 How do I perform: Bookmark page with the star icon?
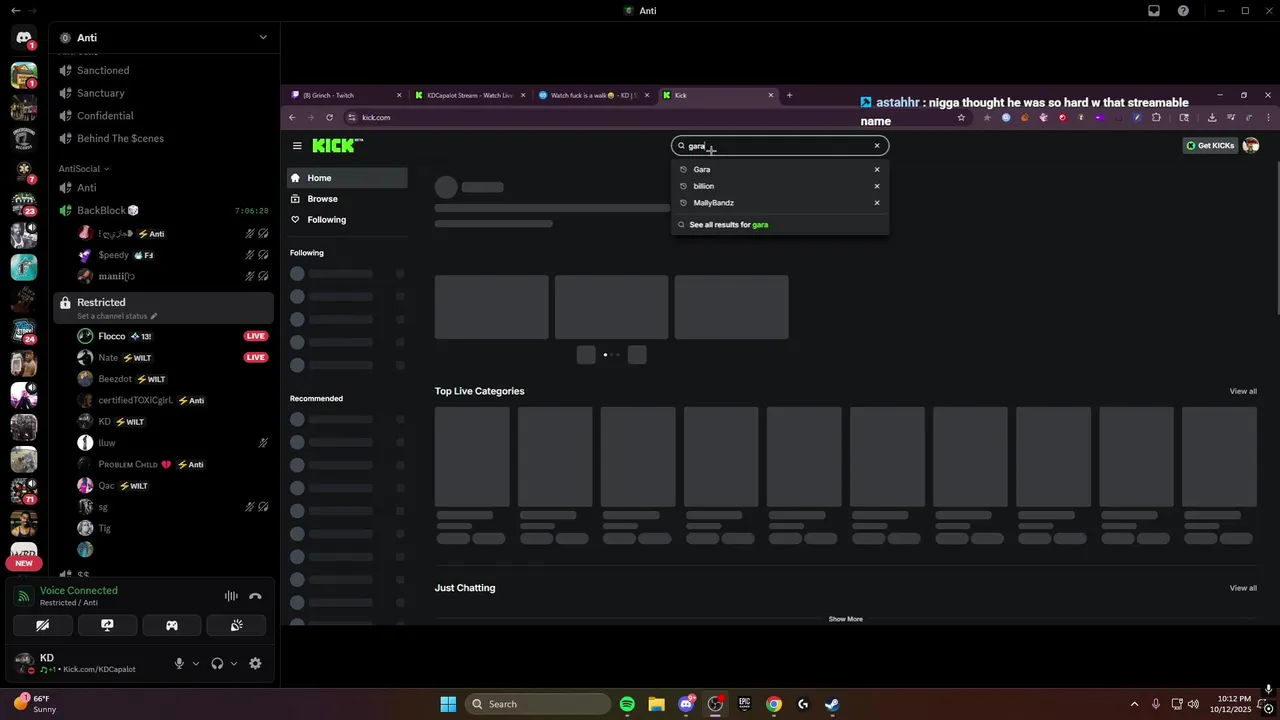pos(961,117)
